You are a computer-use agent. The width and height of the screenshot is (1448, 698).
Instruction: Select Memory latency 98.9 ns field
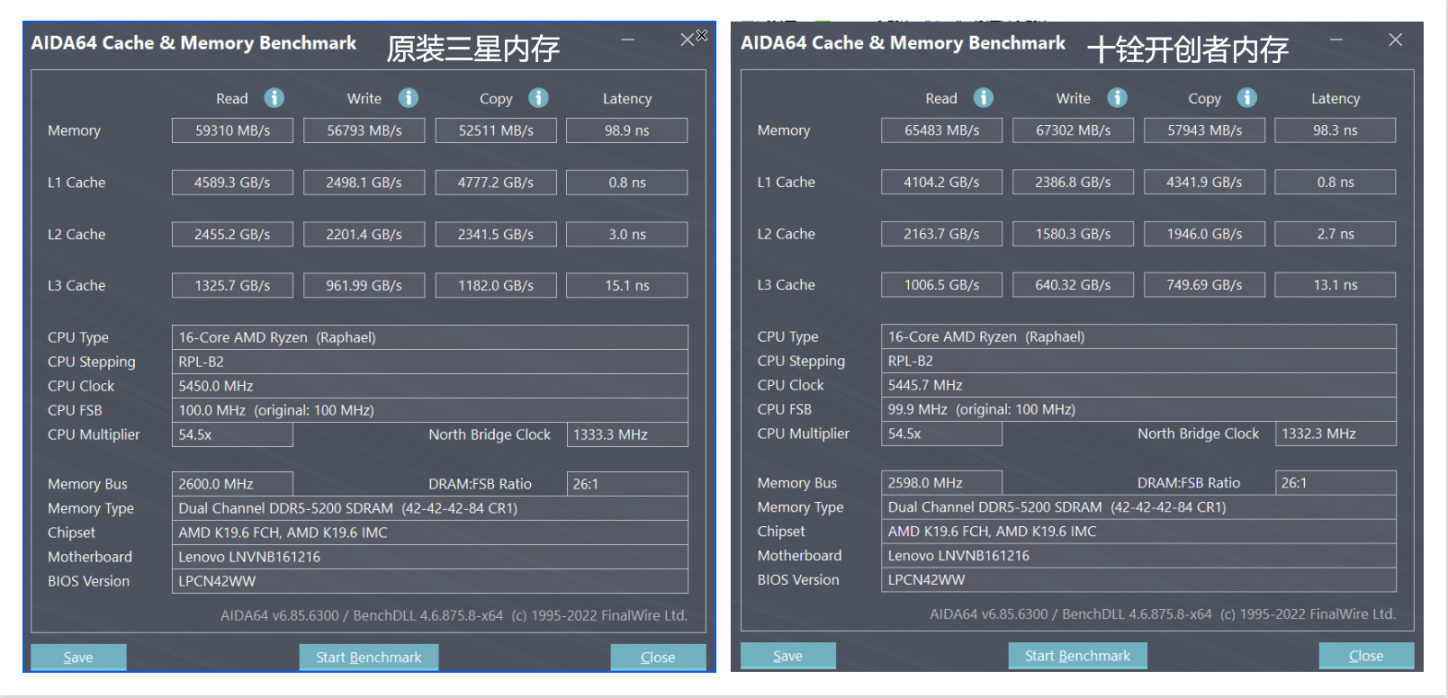(627, 130)
